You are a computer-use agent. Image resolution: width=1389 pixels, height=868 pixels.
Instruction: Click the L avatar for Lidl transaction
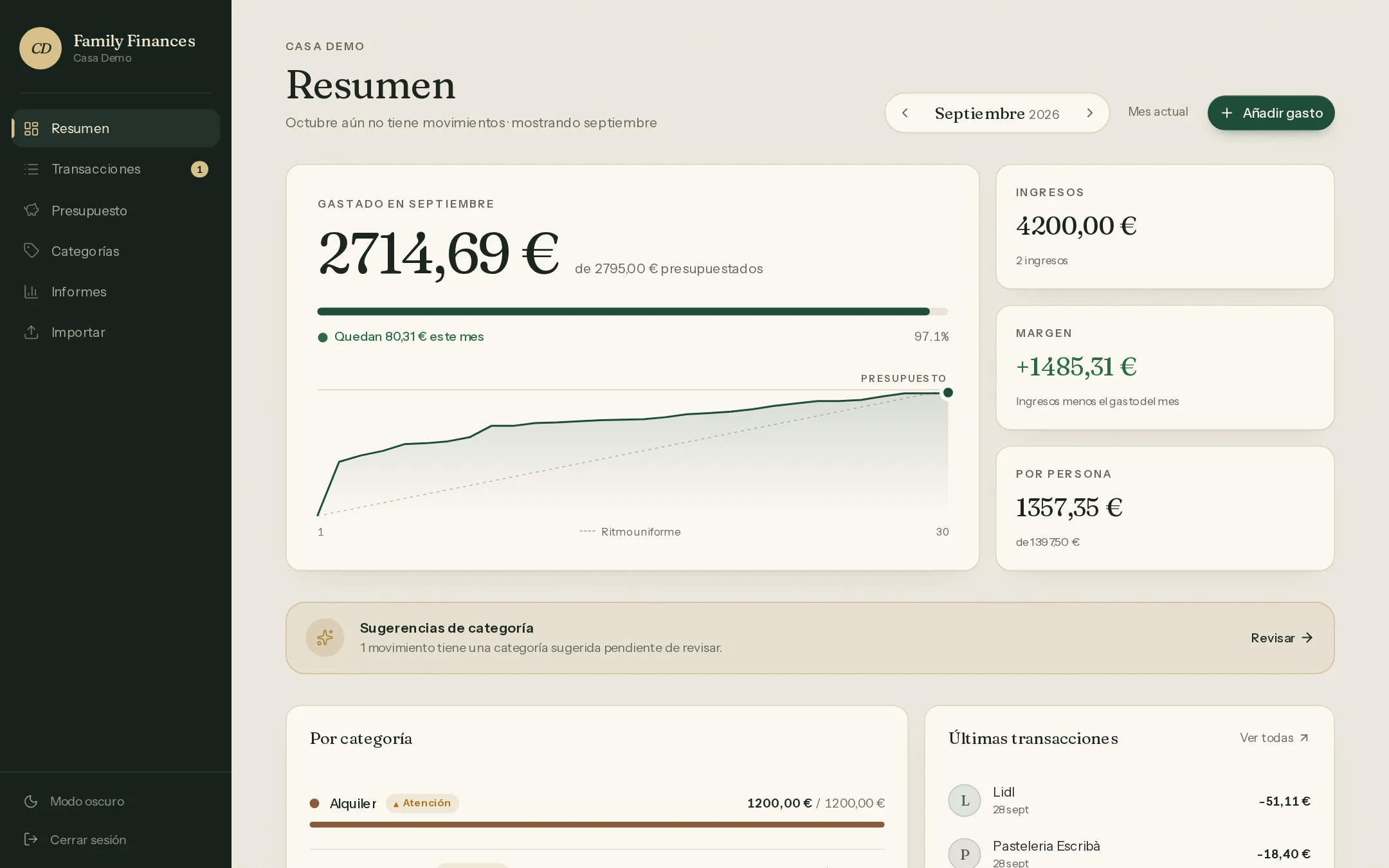click(965, 800)
